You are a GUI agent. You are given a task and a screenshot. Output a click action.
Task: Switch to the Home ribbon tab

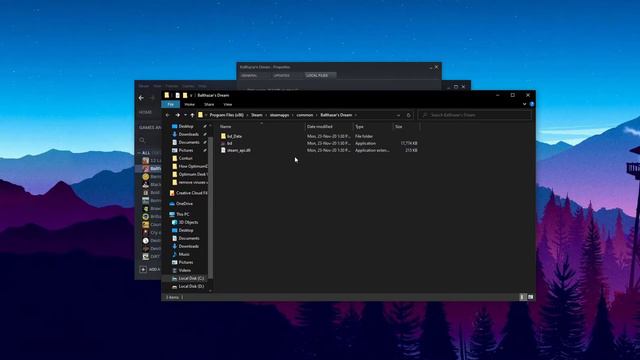tap(189, 104)
